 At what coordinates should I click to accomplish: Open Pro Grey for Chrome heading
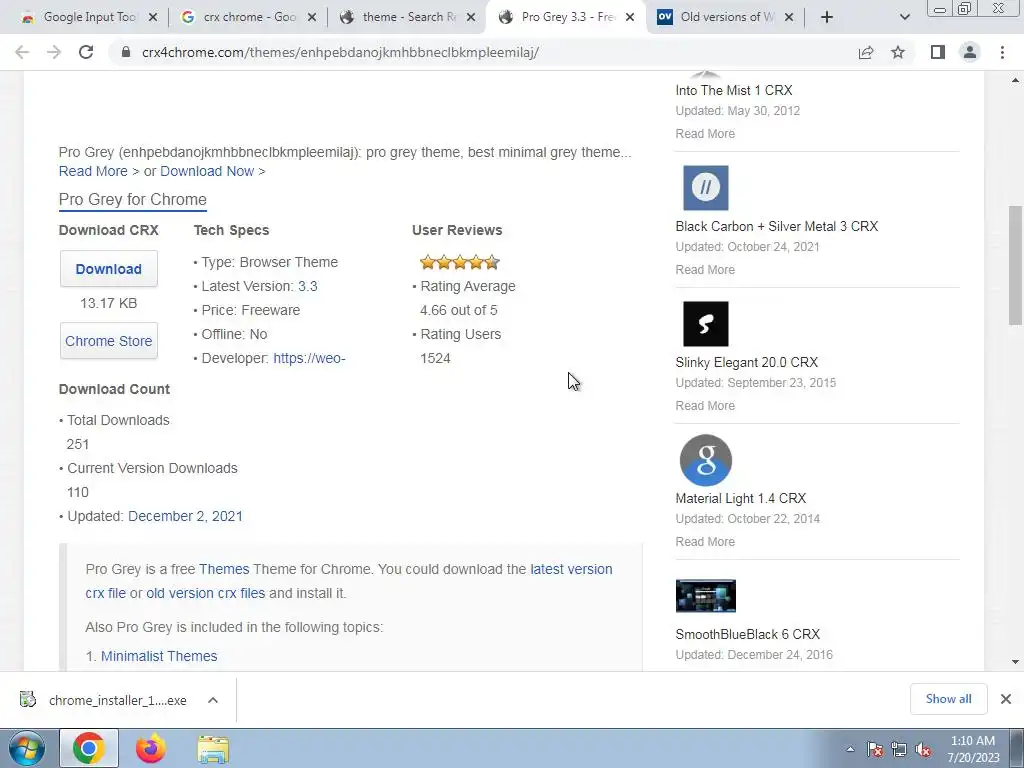(x=133, y=199)
